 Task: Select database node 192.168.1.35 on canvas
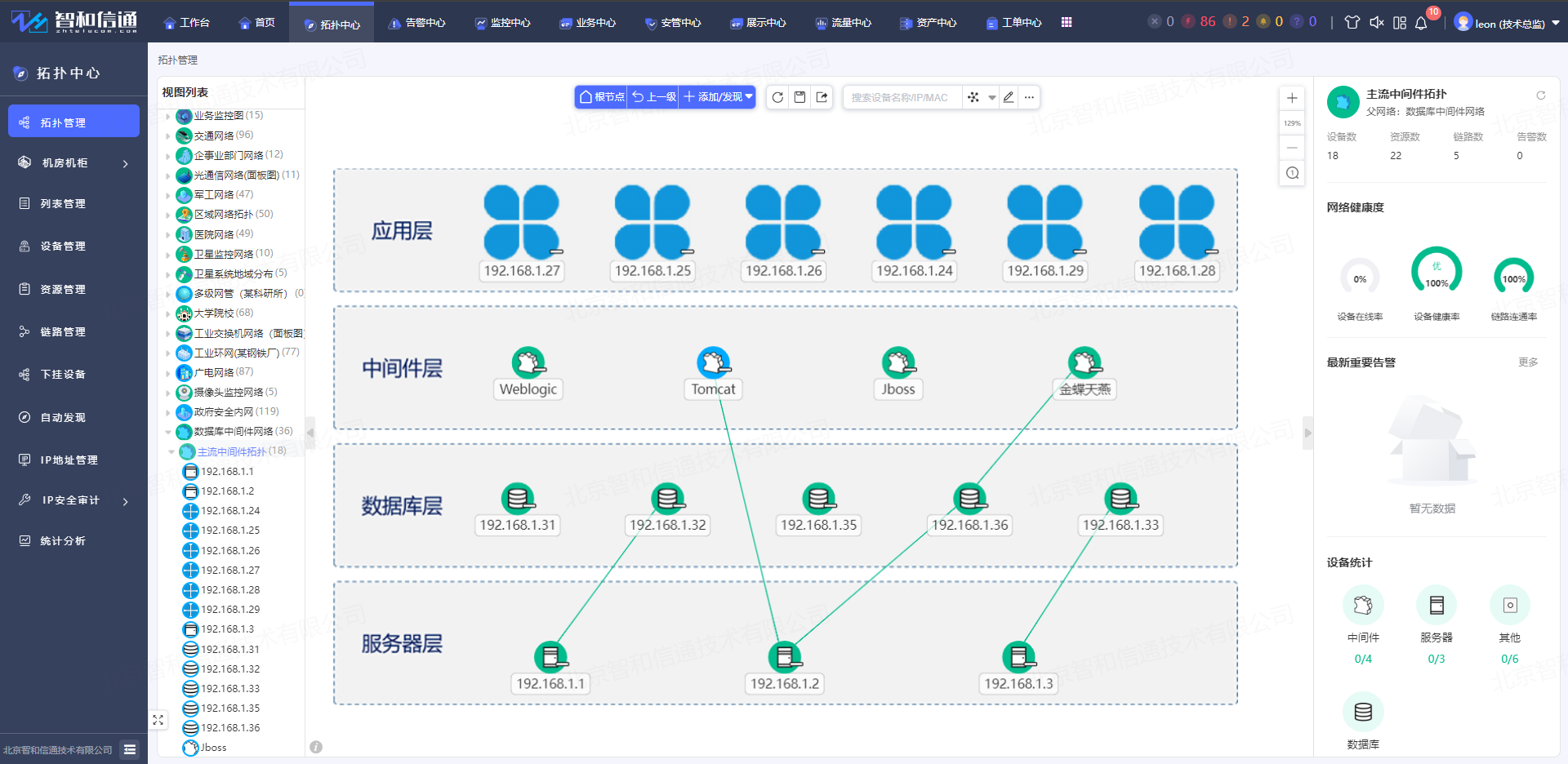point(818,509)
